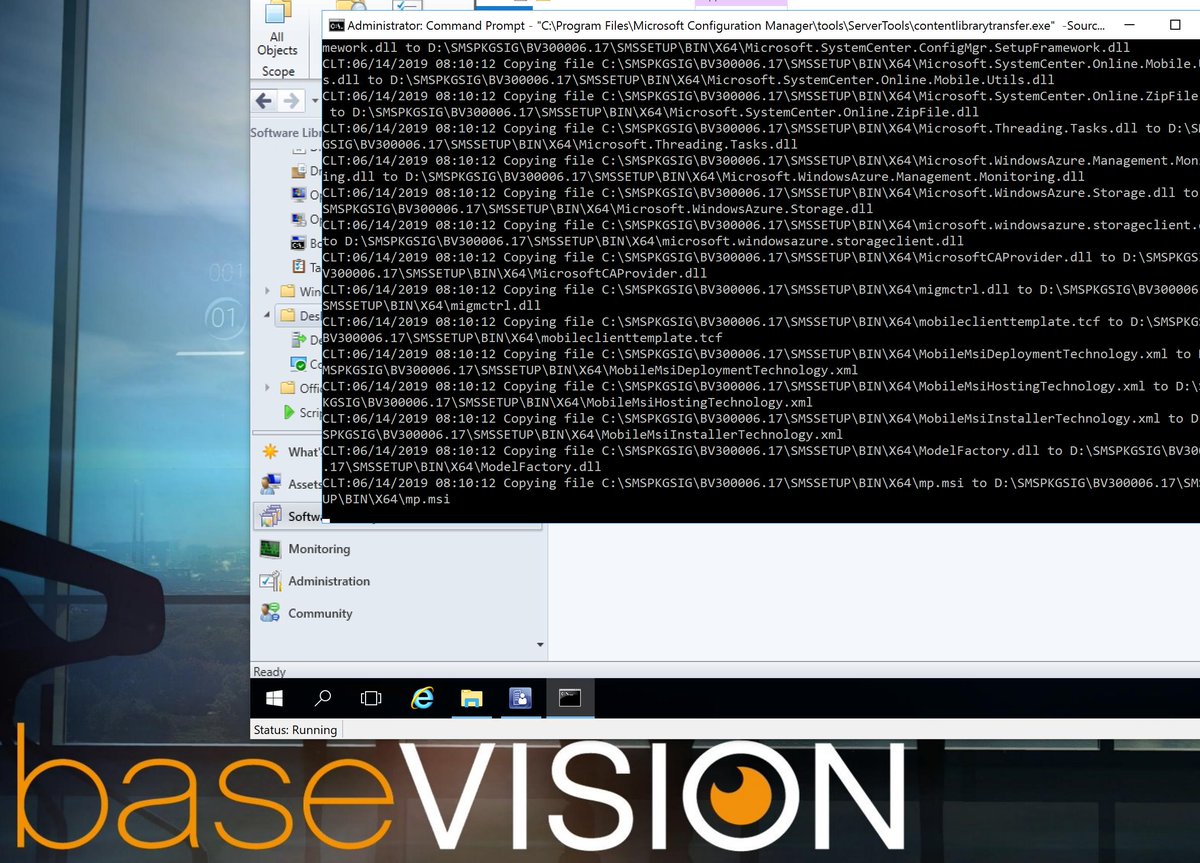Image resolution: width=1200 pixels, height=863 pixels.
Task: Click the mobileclienttemplate.tcf output line
Action: 761,330
